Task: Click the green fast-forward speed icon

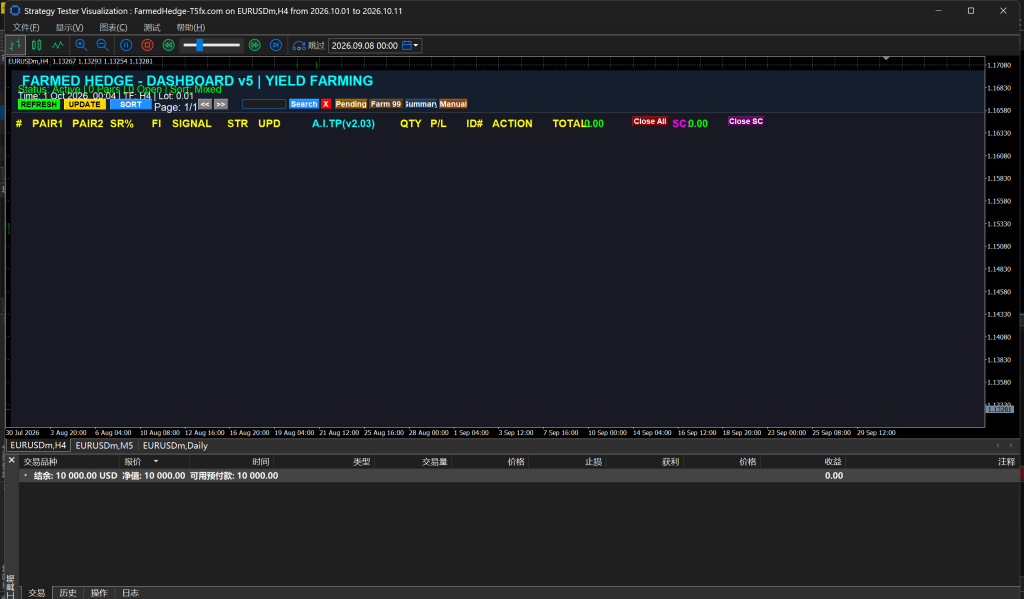Action: point(255,45)
